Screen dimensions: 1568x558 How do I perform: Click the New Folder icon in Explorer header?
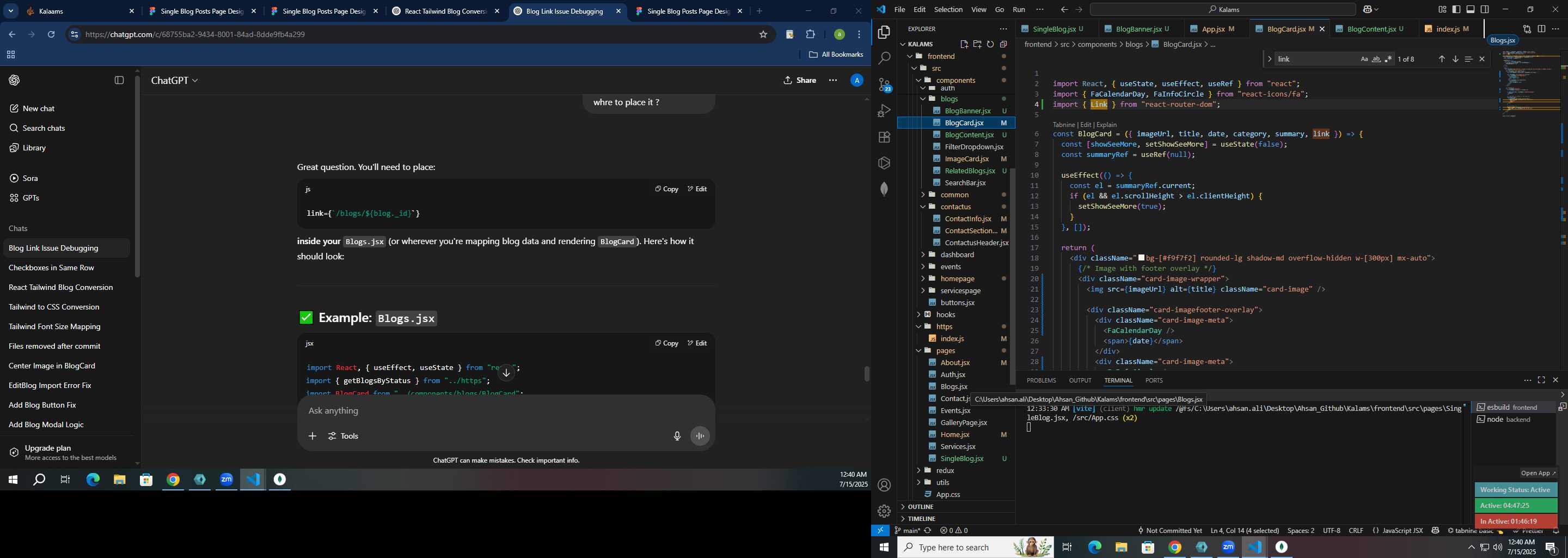[x=977, y=45]
